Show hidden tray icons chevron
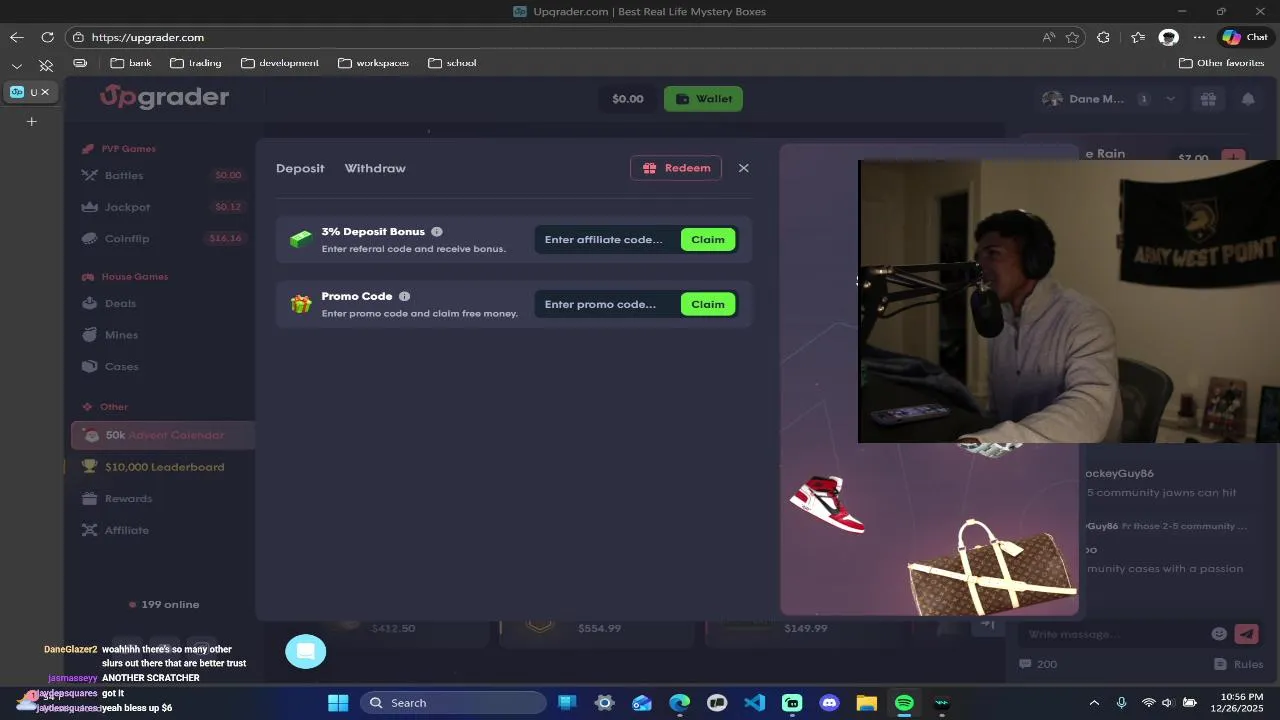Screen dimensions: 1280x720 [x=1094, y=703]
